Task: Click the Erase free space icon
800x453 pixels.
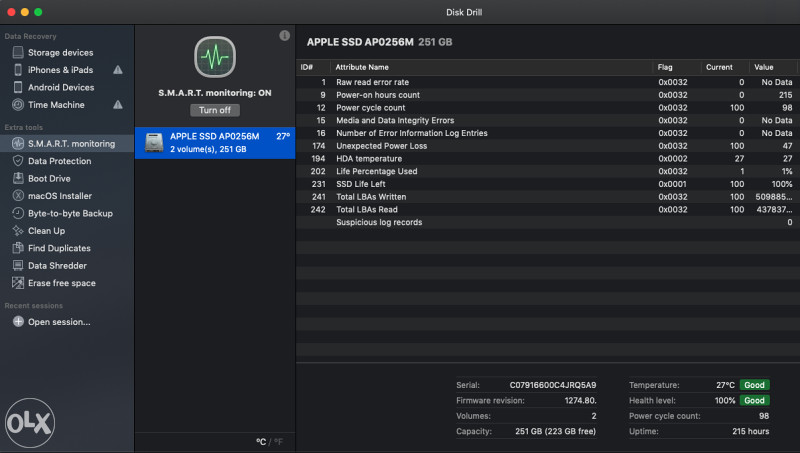Action: pos(18,283)
